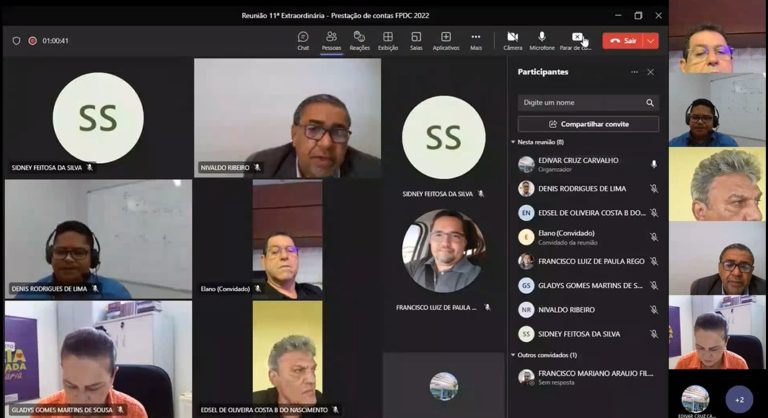Viewport: 768px width, 418px height.
Task: Click the EDSEL DE OLIVEIRA COSTA video tile
Action: pos(288,359)
